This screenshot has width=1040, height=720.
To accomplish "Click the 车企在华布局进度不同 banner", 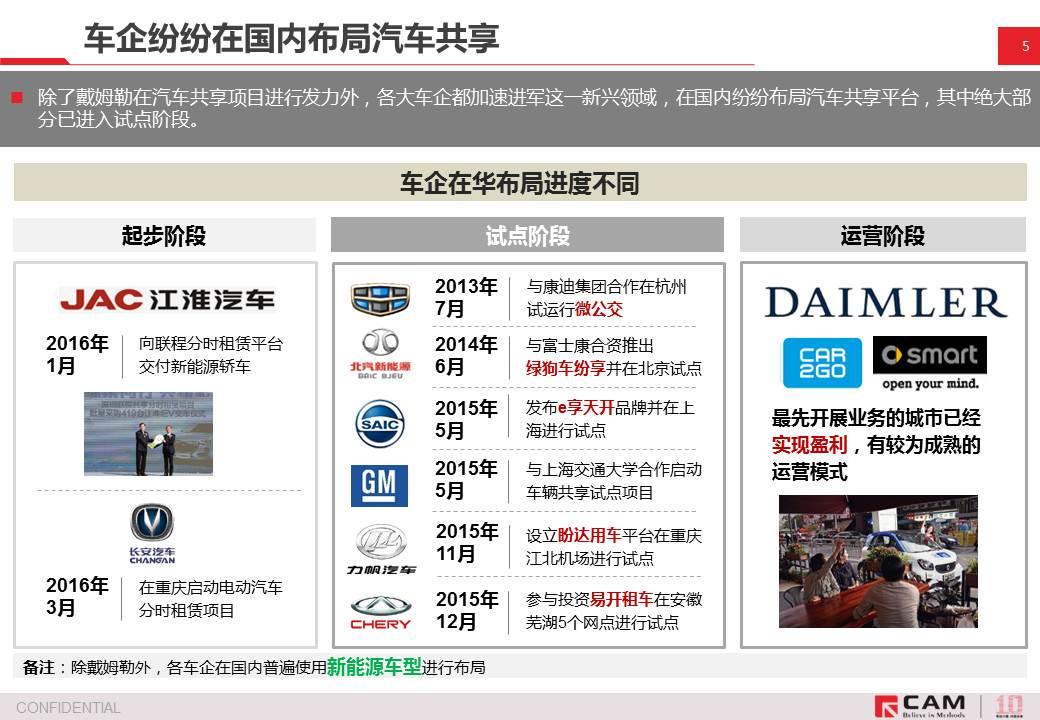I will (520, 183).
